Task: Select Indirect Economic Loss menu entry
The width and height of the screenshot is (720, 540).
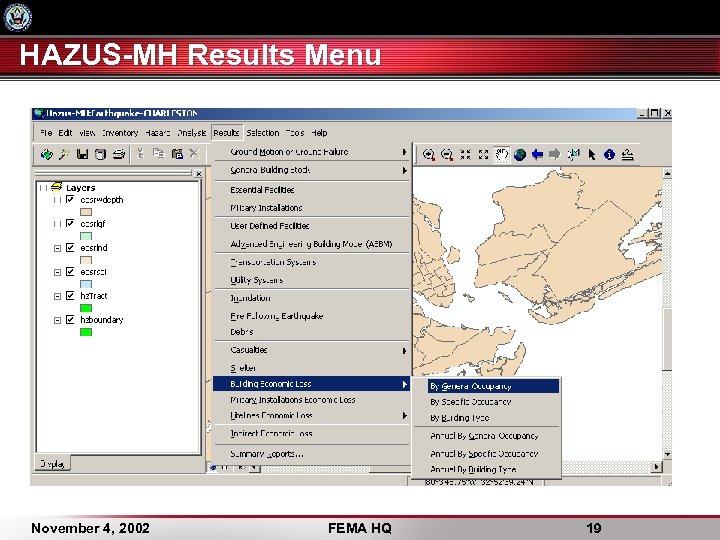Action: 311,433
